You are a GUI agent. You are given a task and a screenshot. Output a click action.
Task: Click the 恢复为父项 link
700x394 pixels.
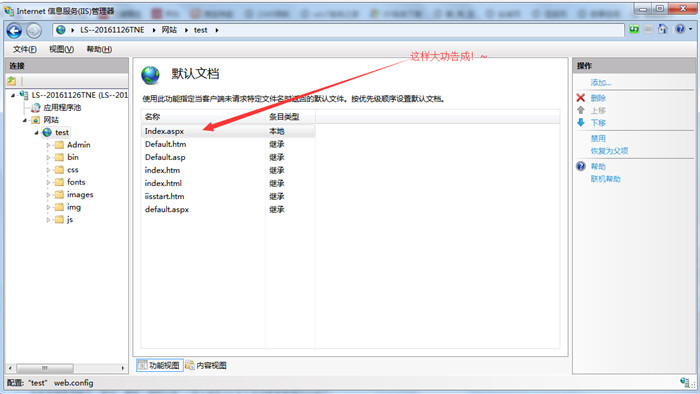pyautogui.click(x=609, y=151)
